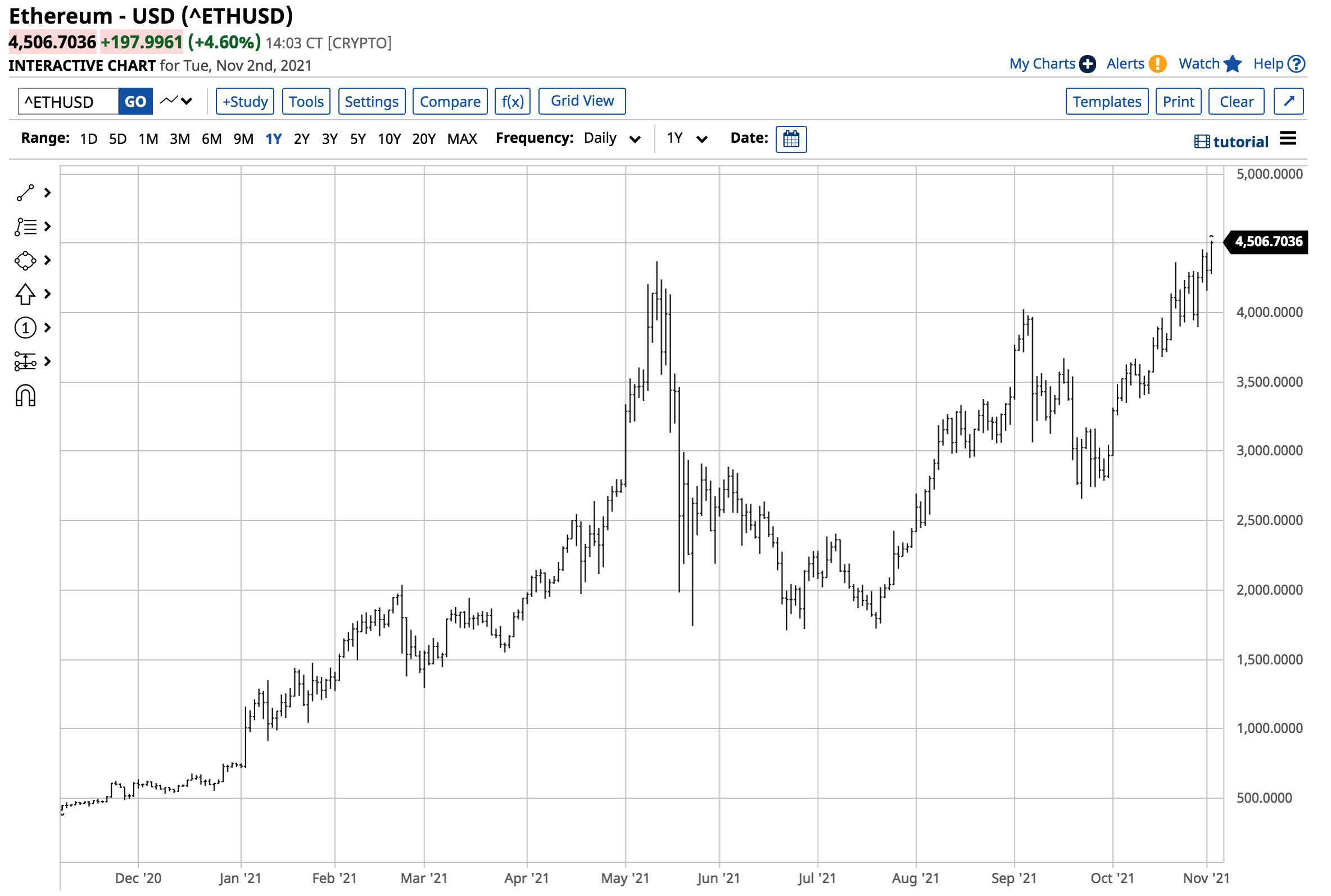The width and height of the screenshot is (1331, 896).
Task: Open the Settings button
Action: (372, 101)
